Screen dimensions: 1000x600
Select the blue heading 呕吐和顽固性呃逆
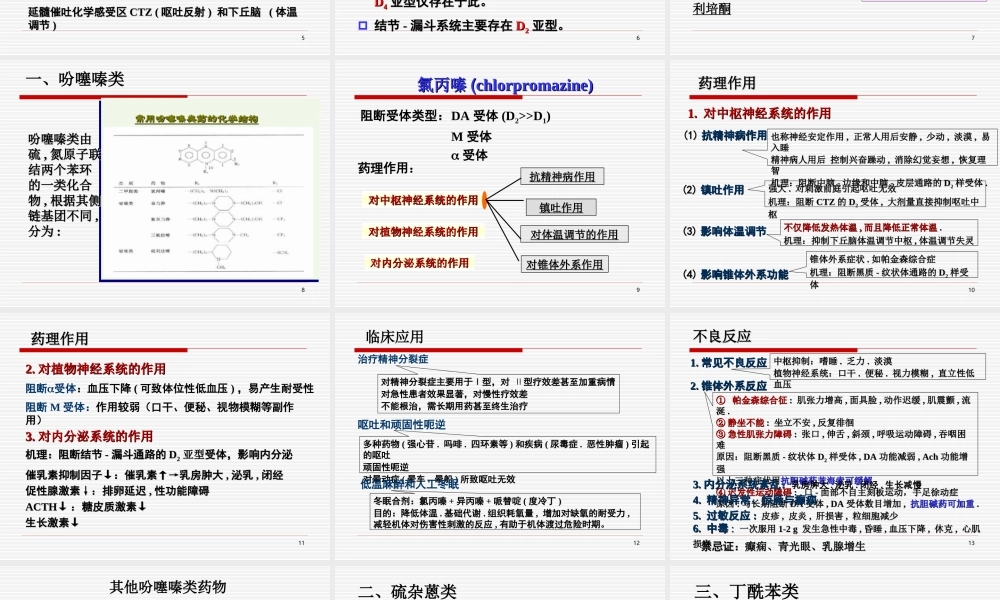(x=402, y=425)
